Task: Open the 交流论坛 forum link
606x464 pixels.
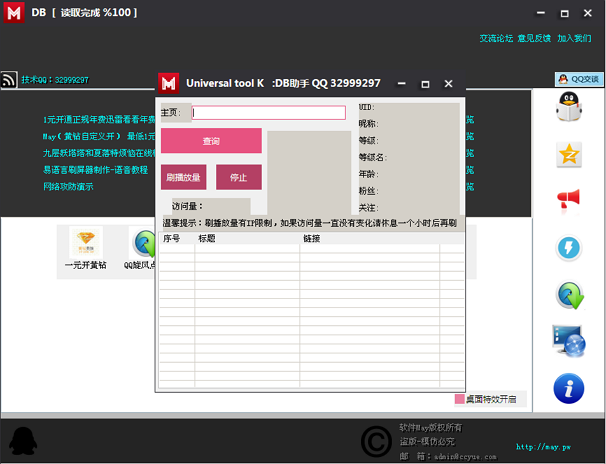Action: (496, 38)
